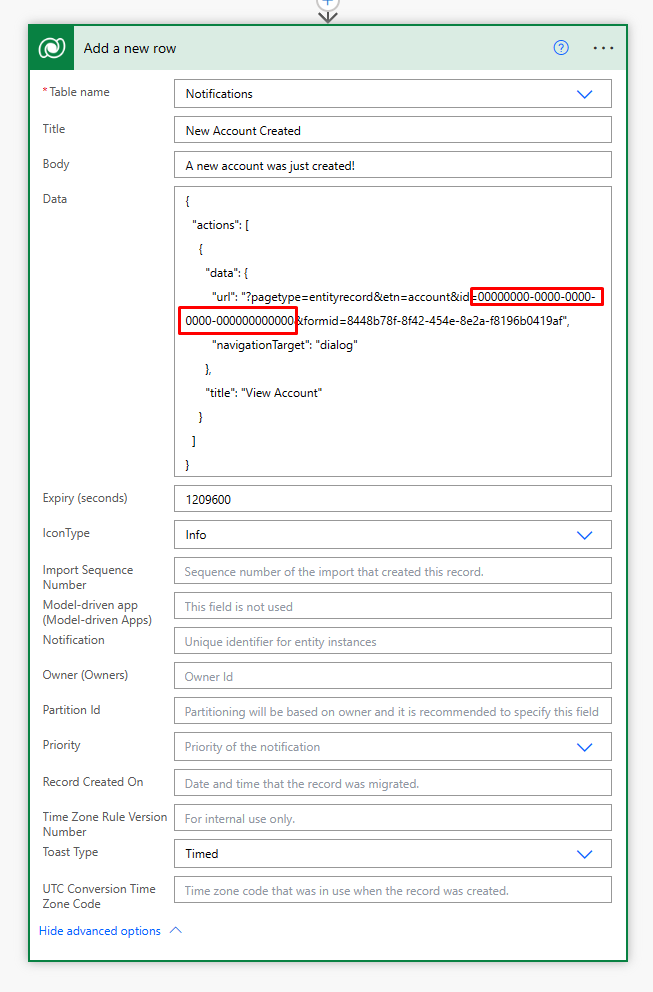Click the "actions": [ line in Data
Viewport: 653px width, 992px height.
coord(221,225)
